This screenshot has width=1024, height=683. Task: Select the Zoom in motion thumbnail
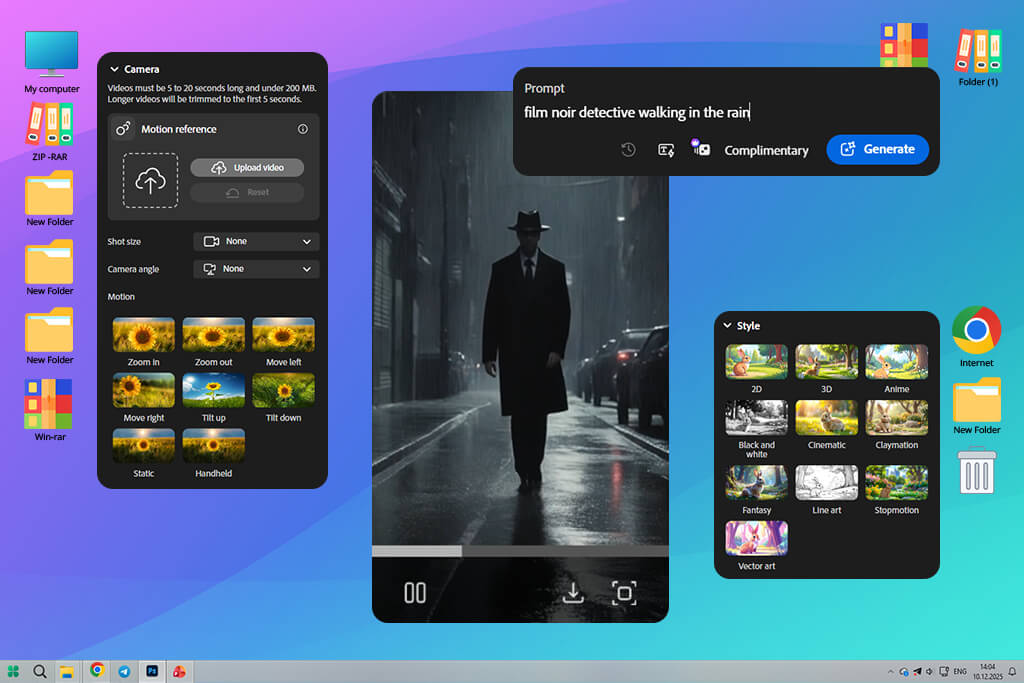[x=144, y=335]
